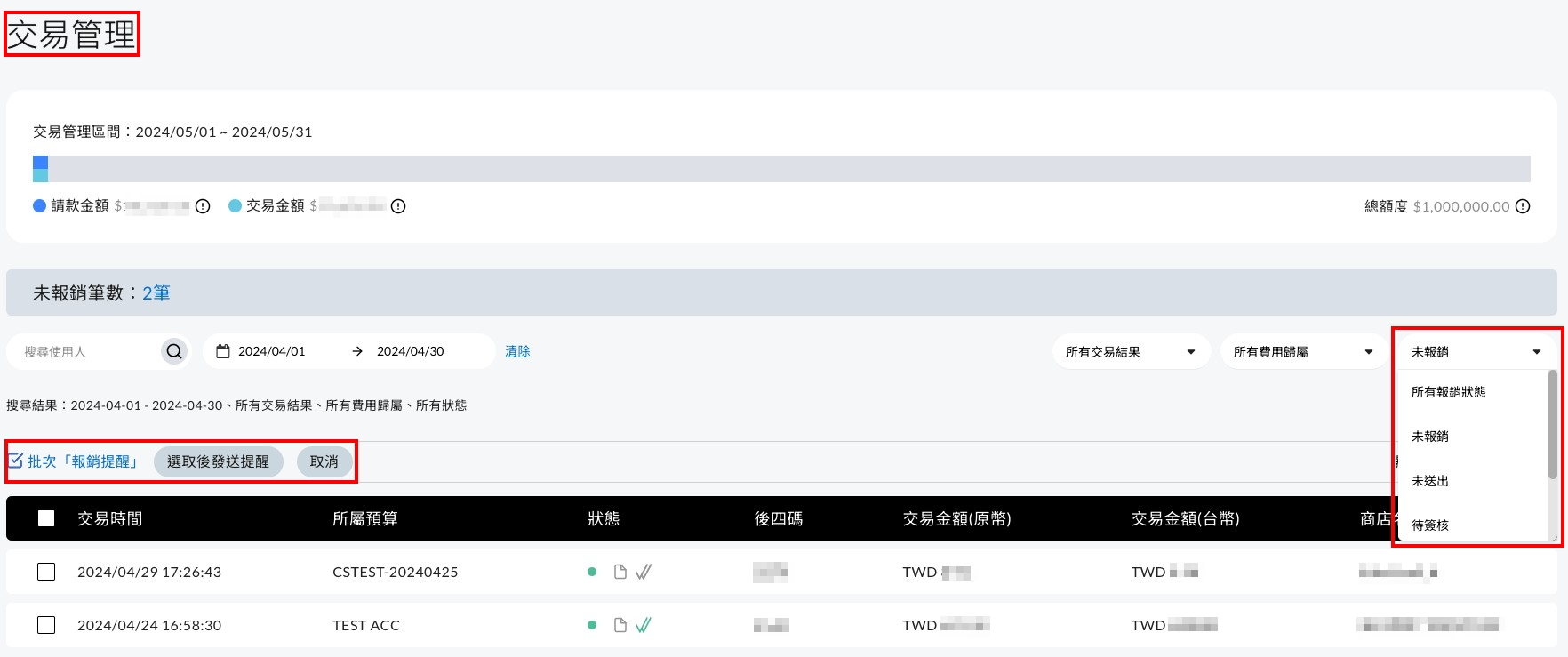Open the 所有費用歸屬 dropdown
The image size is (1568, 657).
[x=1303, y=352]
